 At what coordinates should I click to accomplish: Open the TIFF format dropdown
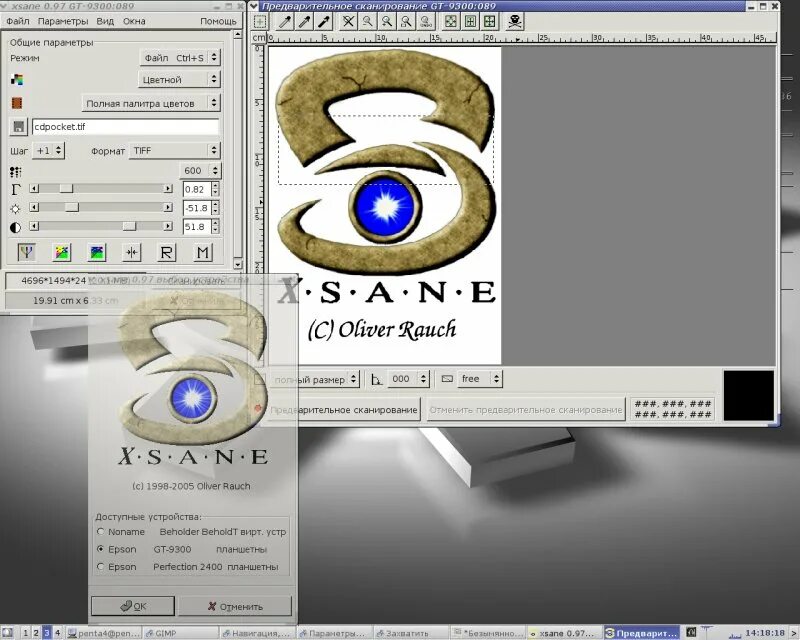click(174, 151)
